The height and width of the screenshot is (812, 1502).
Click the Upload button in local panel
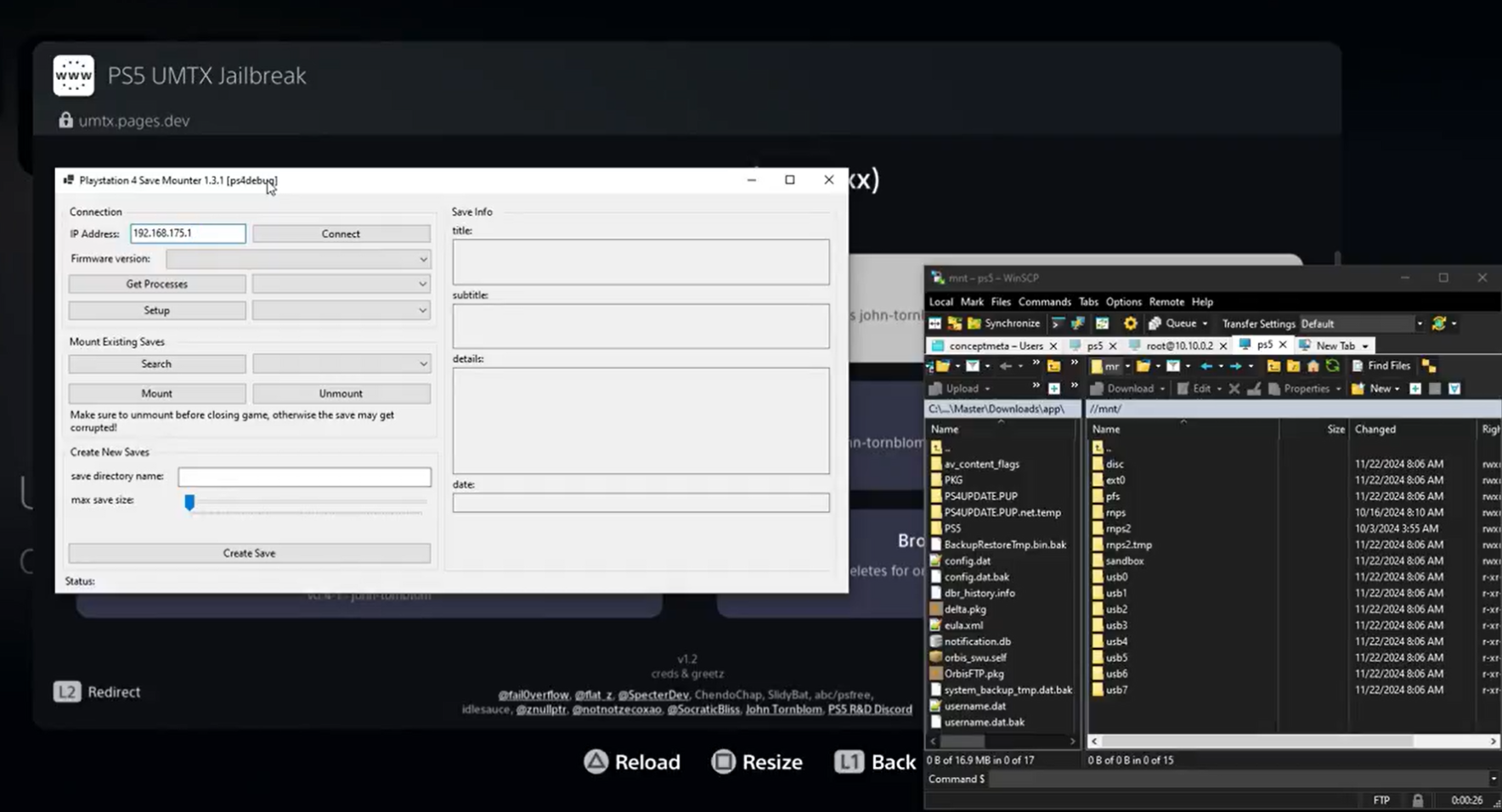click(954, 388)
